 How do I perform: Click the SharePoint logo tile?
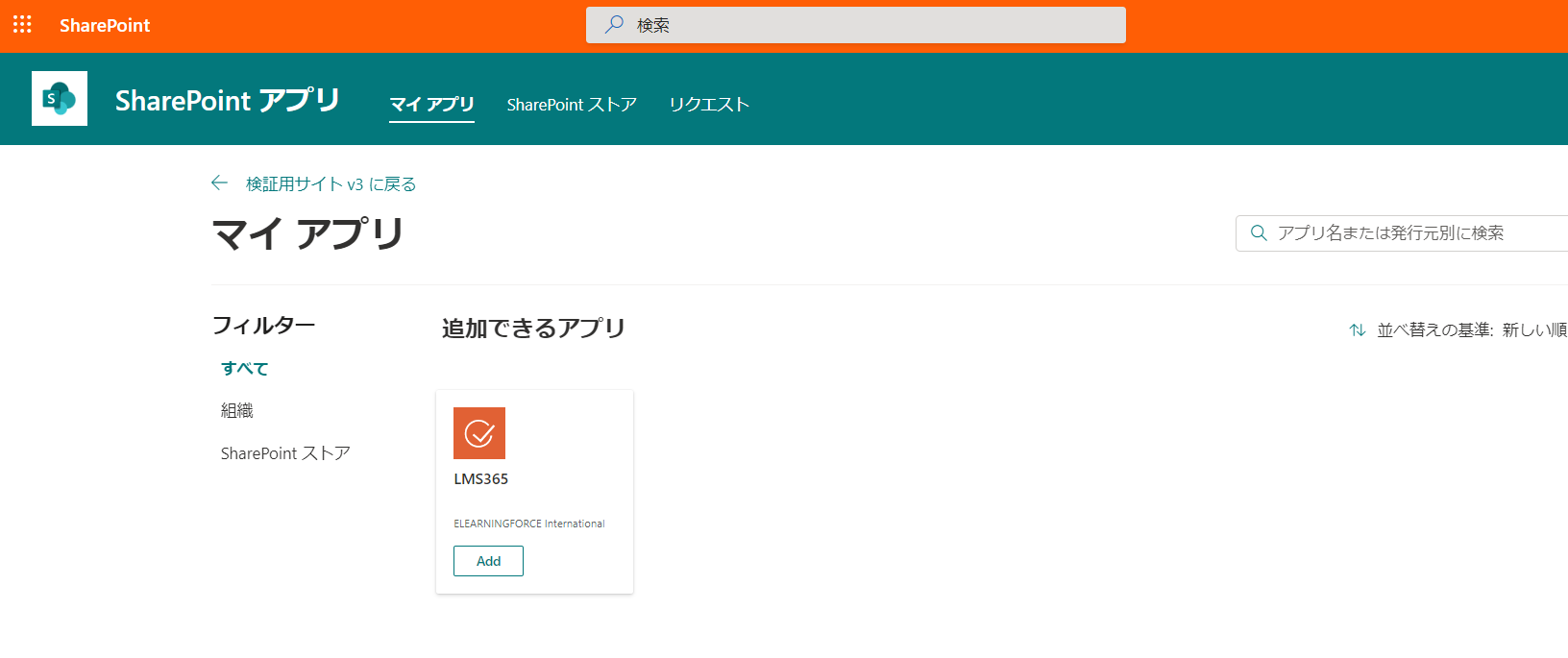click(60, 98)
